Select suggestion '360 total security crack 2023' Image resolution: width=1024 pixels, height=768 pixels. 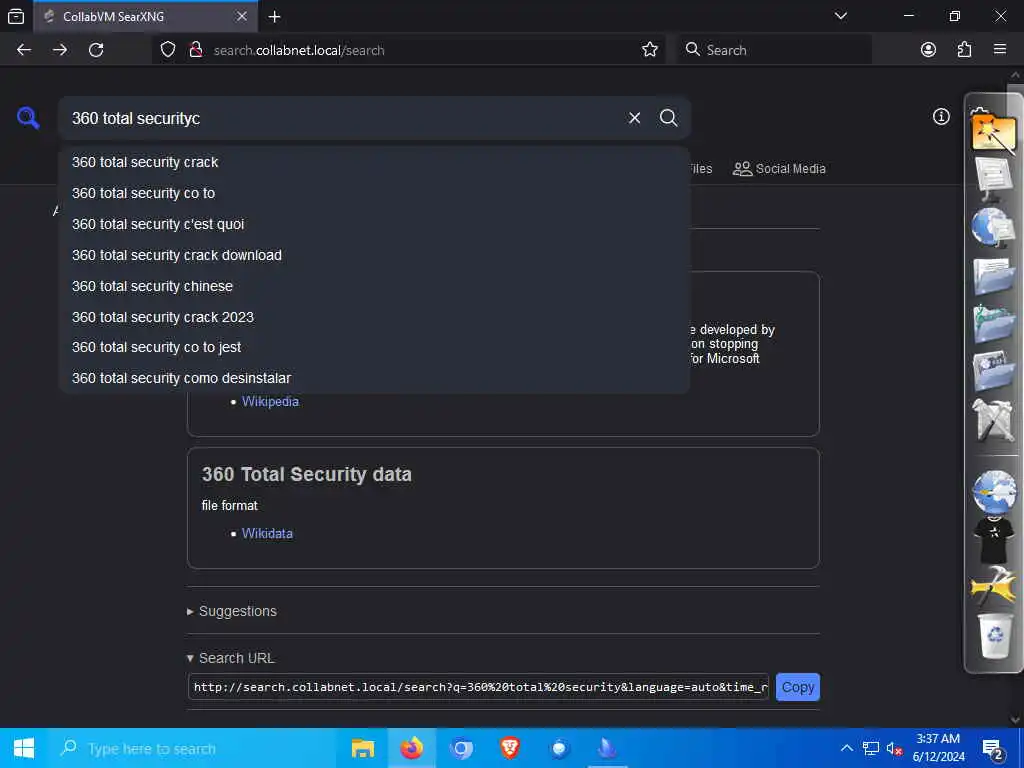coord(374,317)
